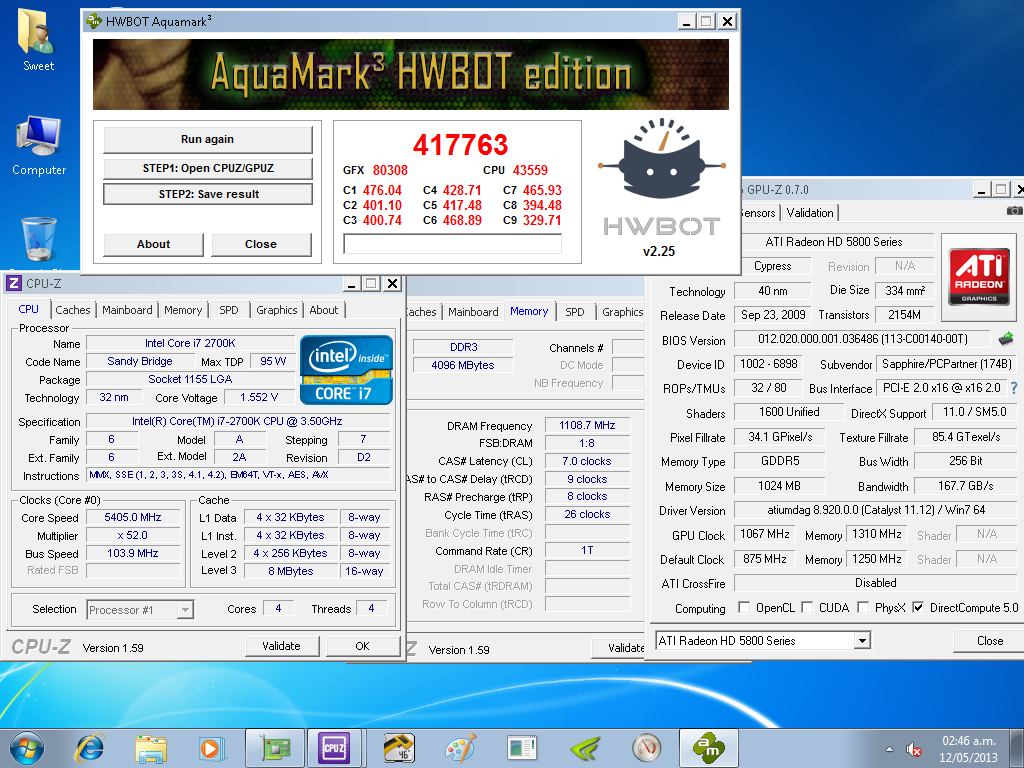Select the Computer desktop icon

click(39, 146)
